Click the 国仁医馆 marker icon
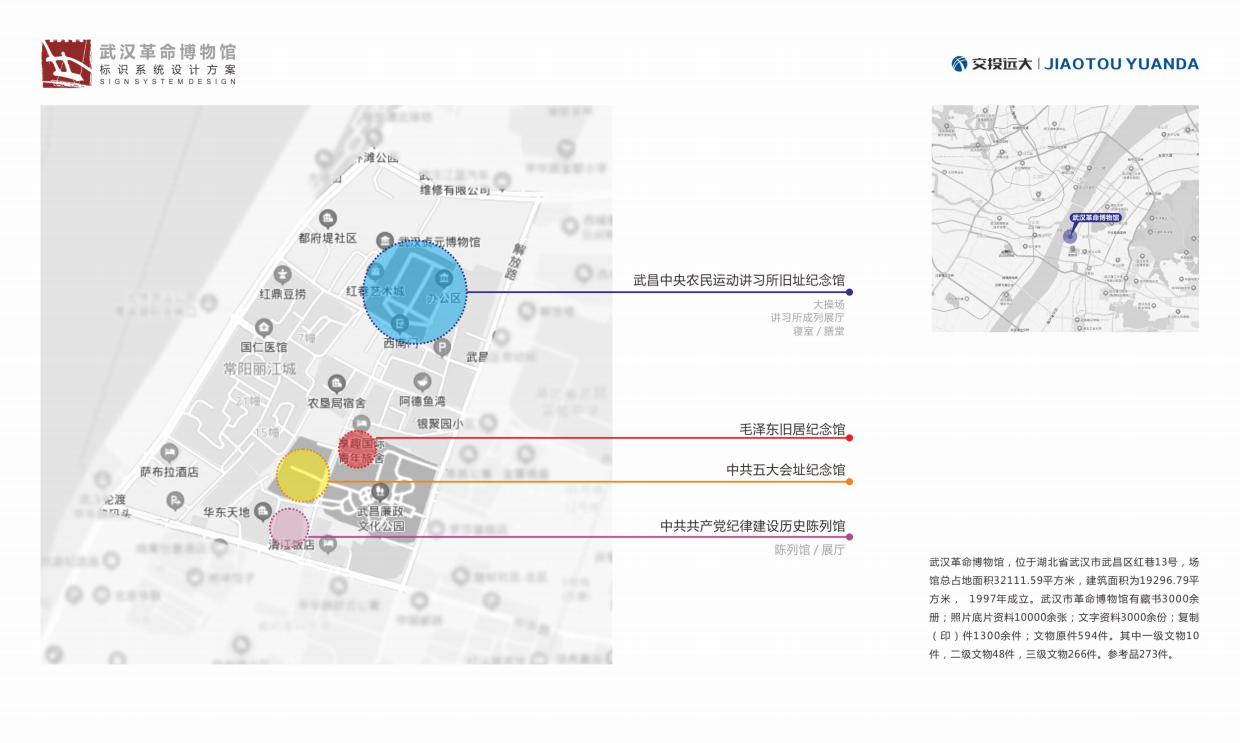 [263, 328]
